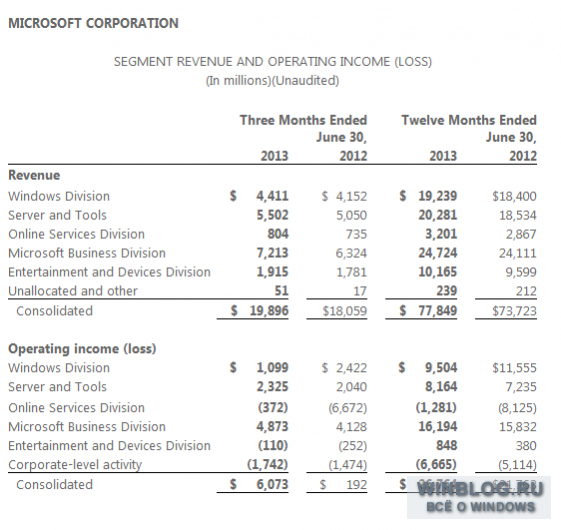Select consolidated operating income $ 192
The height and width of the screenshot is (530, 561).
343,484
